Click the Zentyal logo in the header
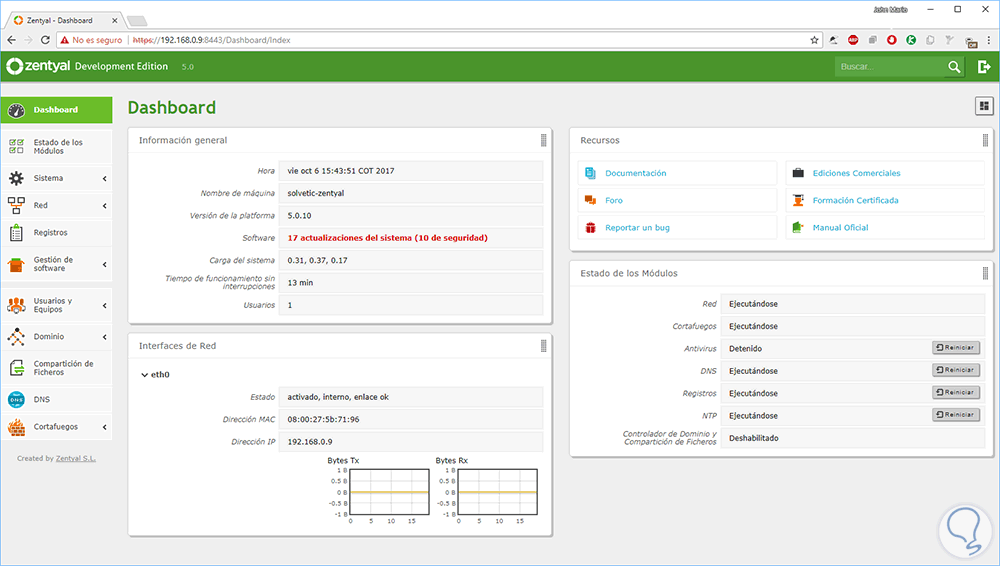 pos(38,66)
